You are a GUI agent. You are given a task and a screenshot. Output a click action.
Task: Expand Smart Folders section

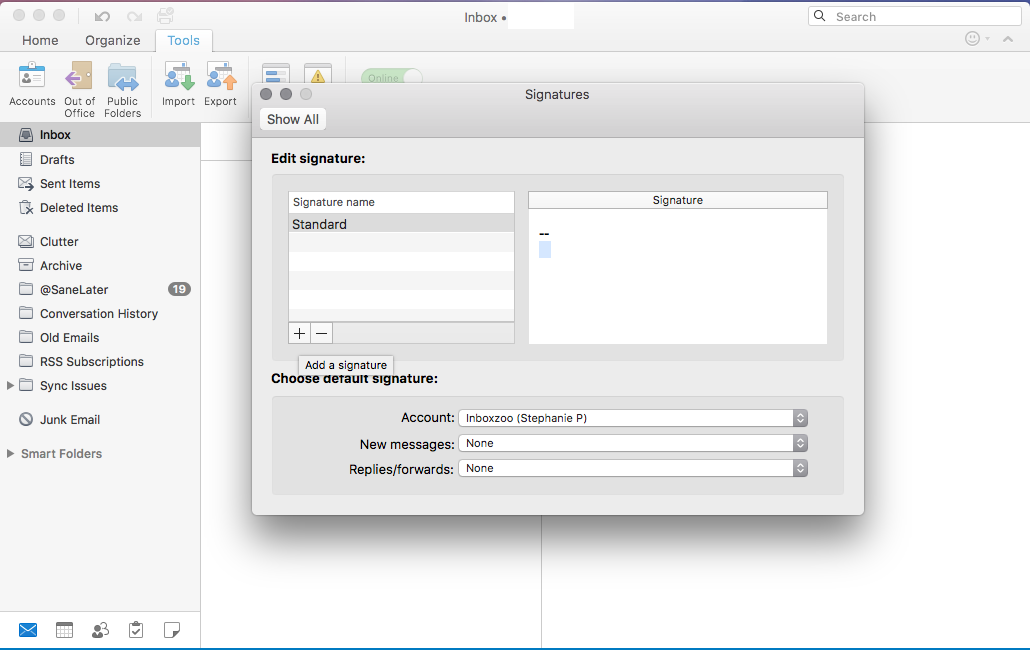11,454
